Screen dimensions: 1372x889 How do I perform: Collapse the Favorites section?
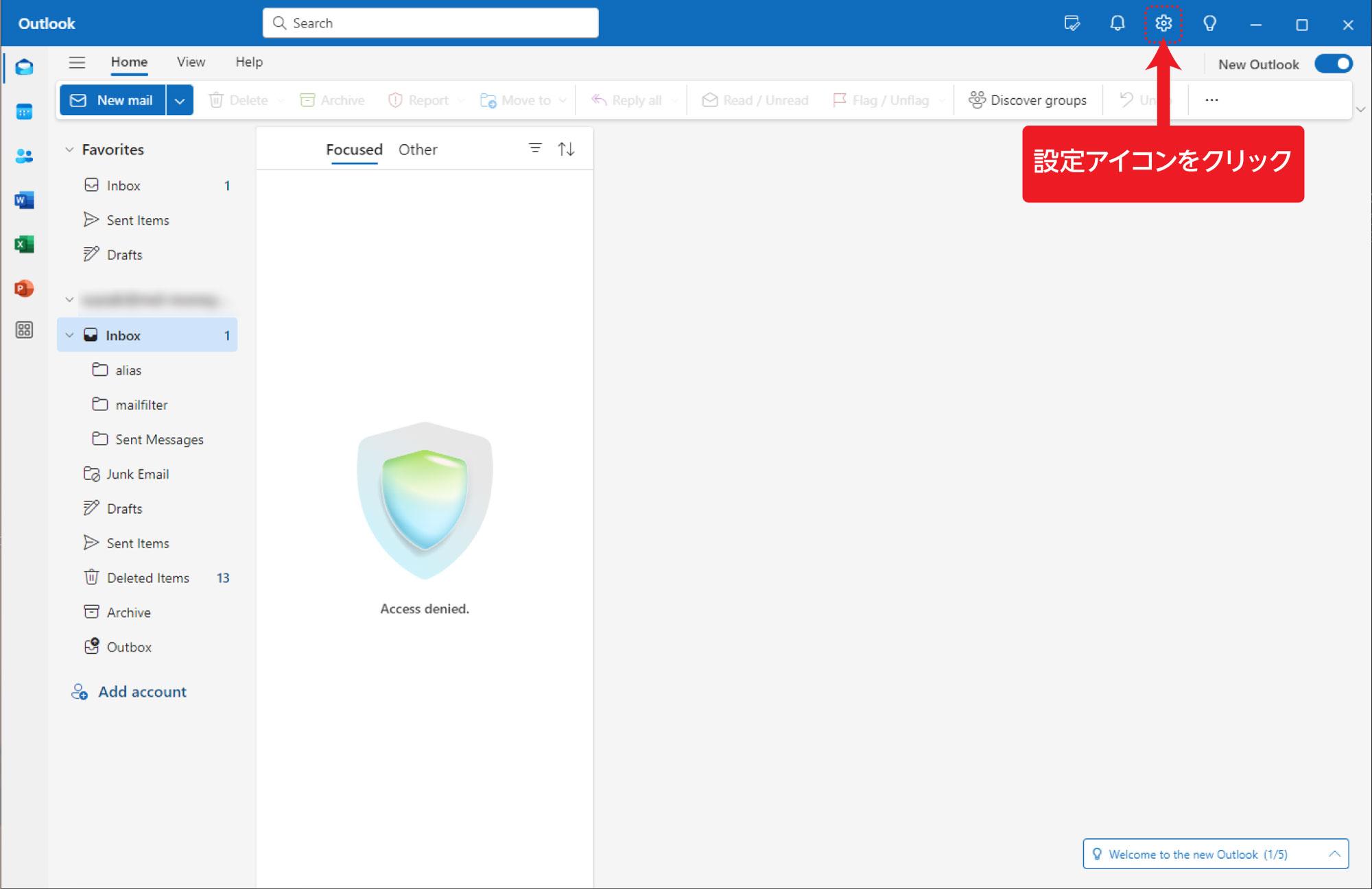69,150
